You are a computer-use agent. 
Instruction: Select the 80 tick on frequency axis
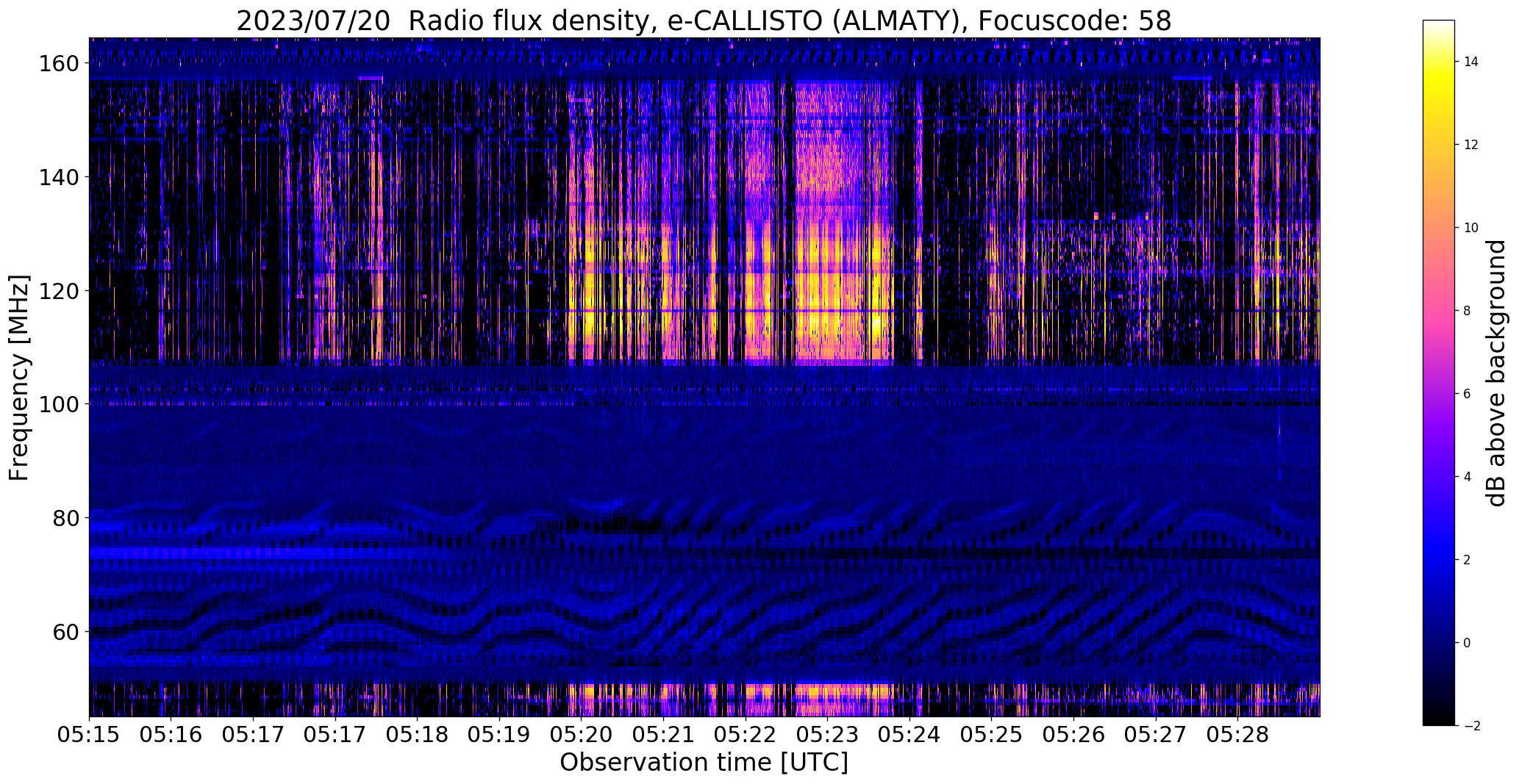(68, 518)
